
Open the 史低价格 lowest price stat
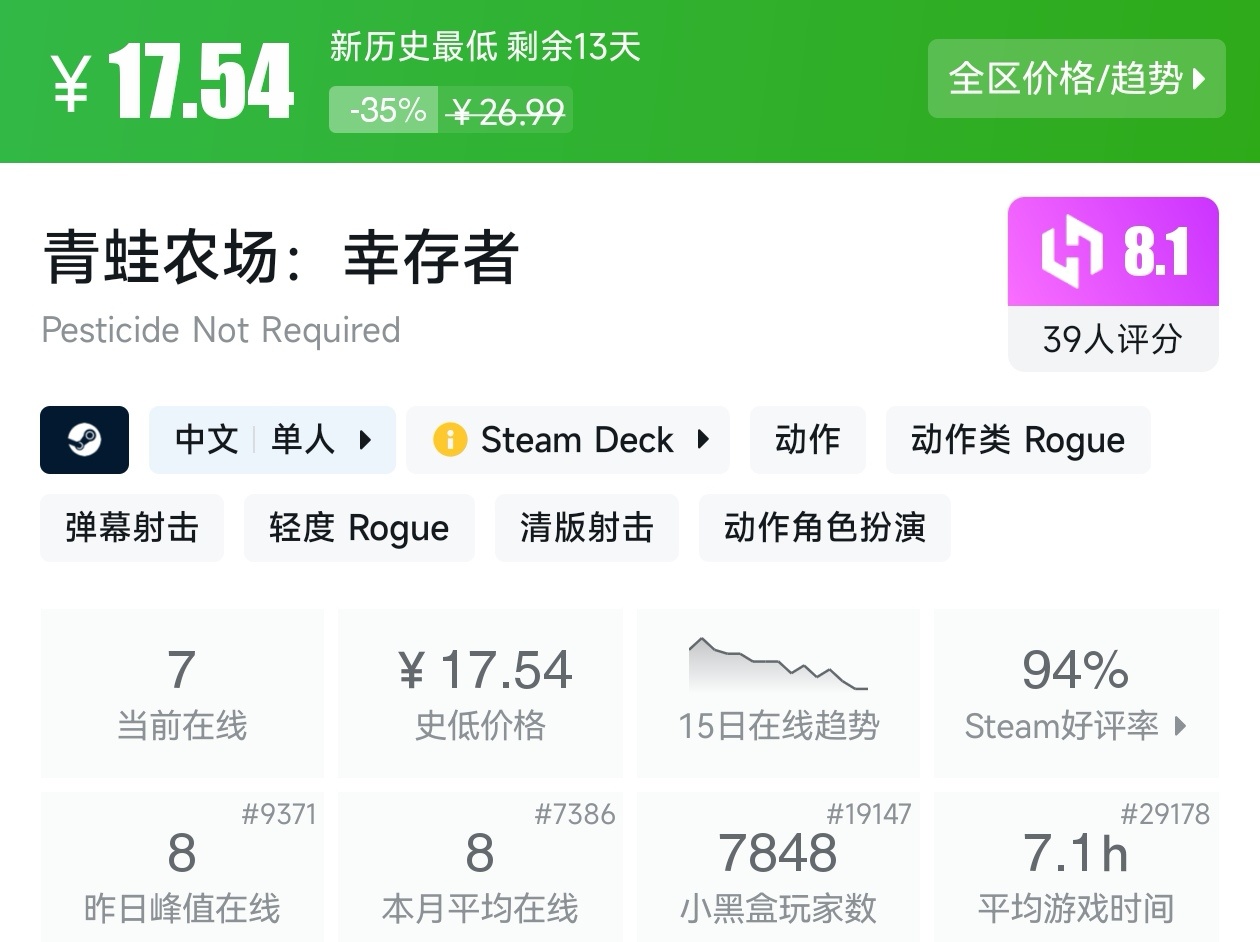[480, 692]
